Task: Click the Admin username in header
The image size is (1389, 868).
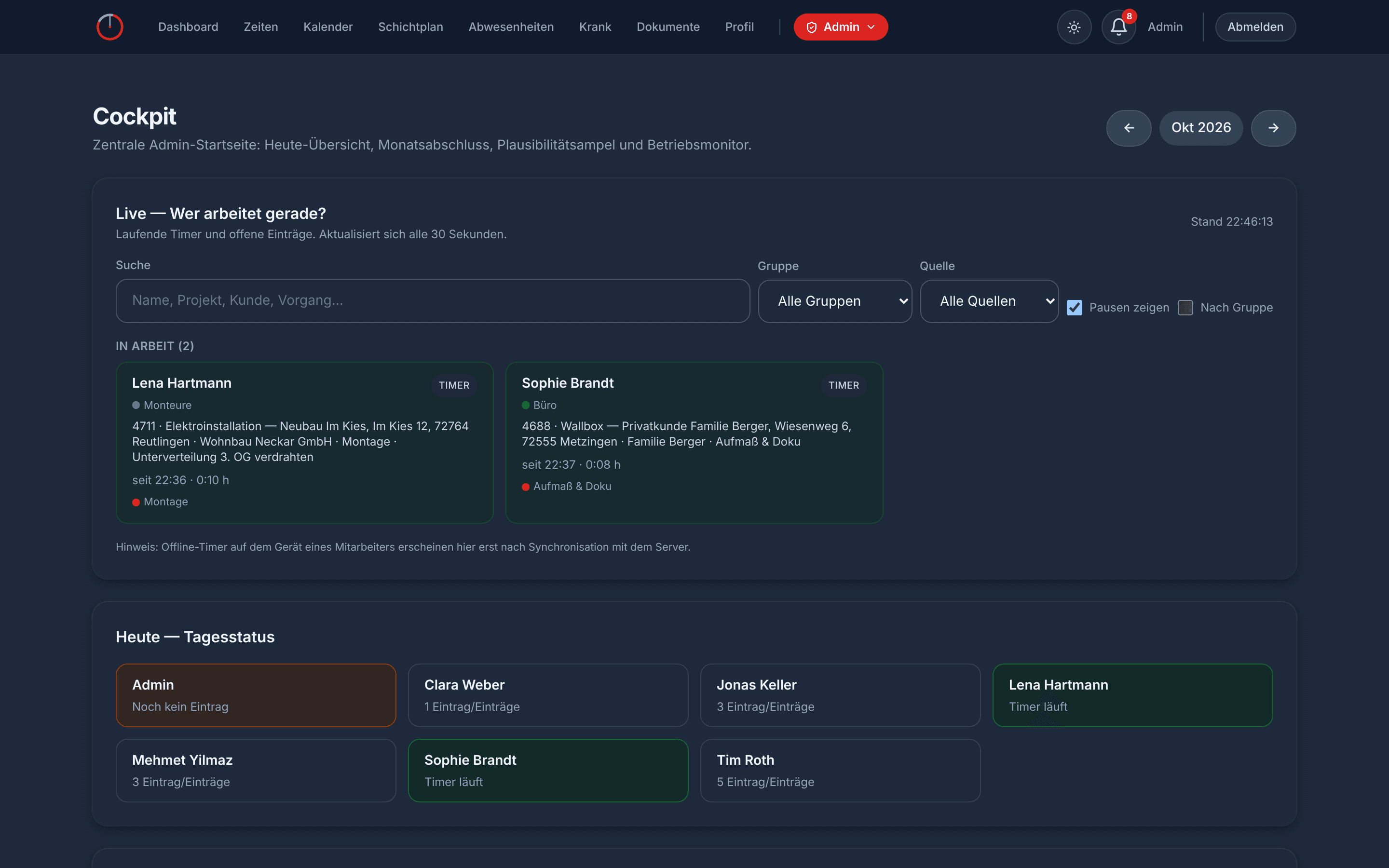Action: point(1165,27)
